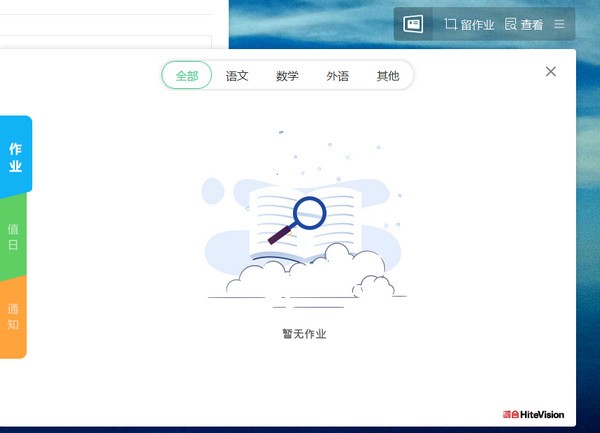
Task: Click the magnifying glass in the illustration
Action: coord(309,213)
